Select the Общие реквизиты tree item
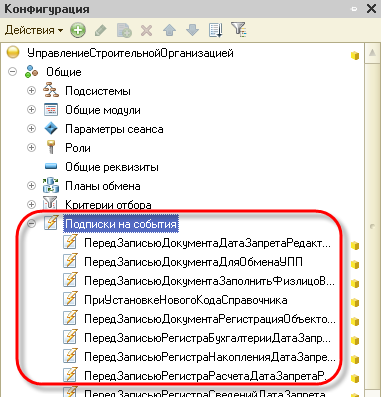The image size is (381, 397). 112,167
